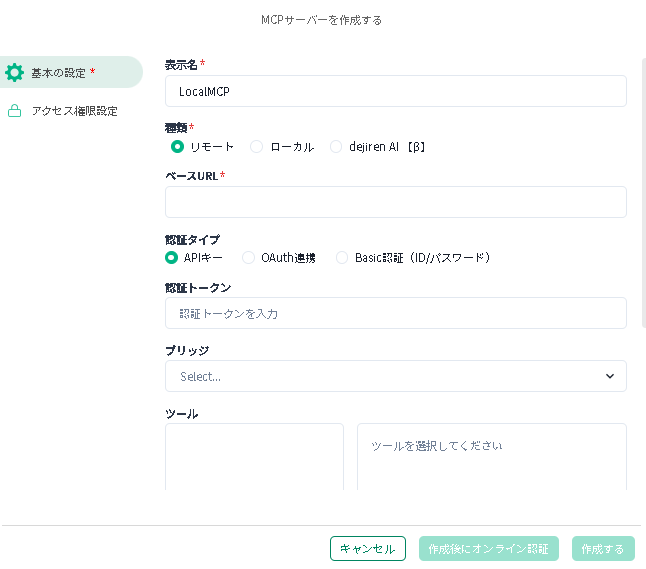646x569 pixels.
Task: Select APIキー authentication type
Action: (x=171, y=258)
